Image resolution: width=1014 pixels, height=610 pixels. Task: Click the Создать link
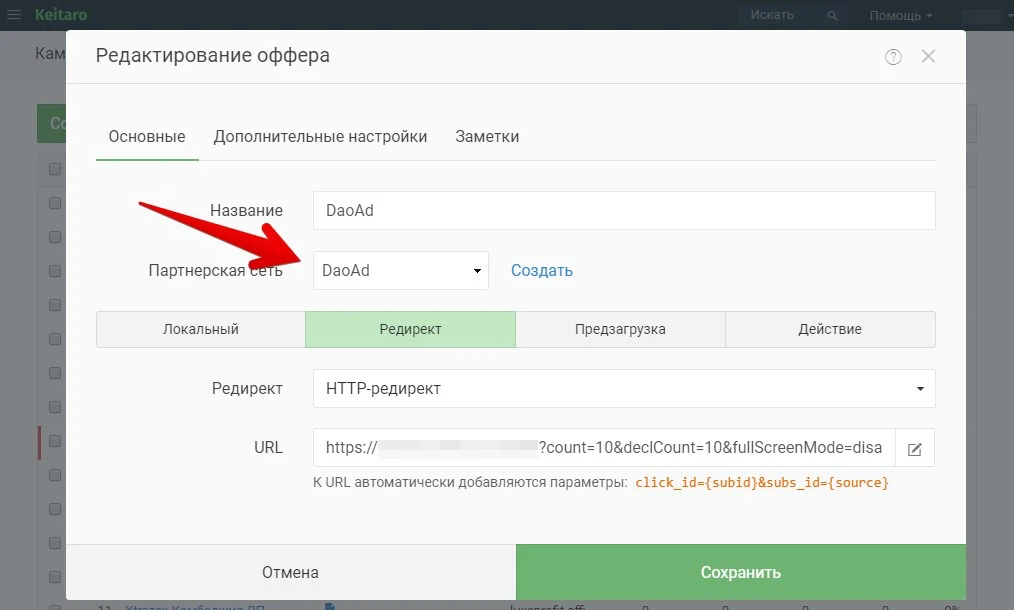point(542,270)
